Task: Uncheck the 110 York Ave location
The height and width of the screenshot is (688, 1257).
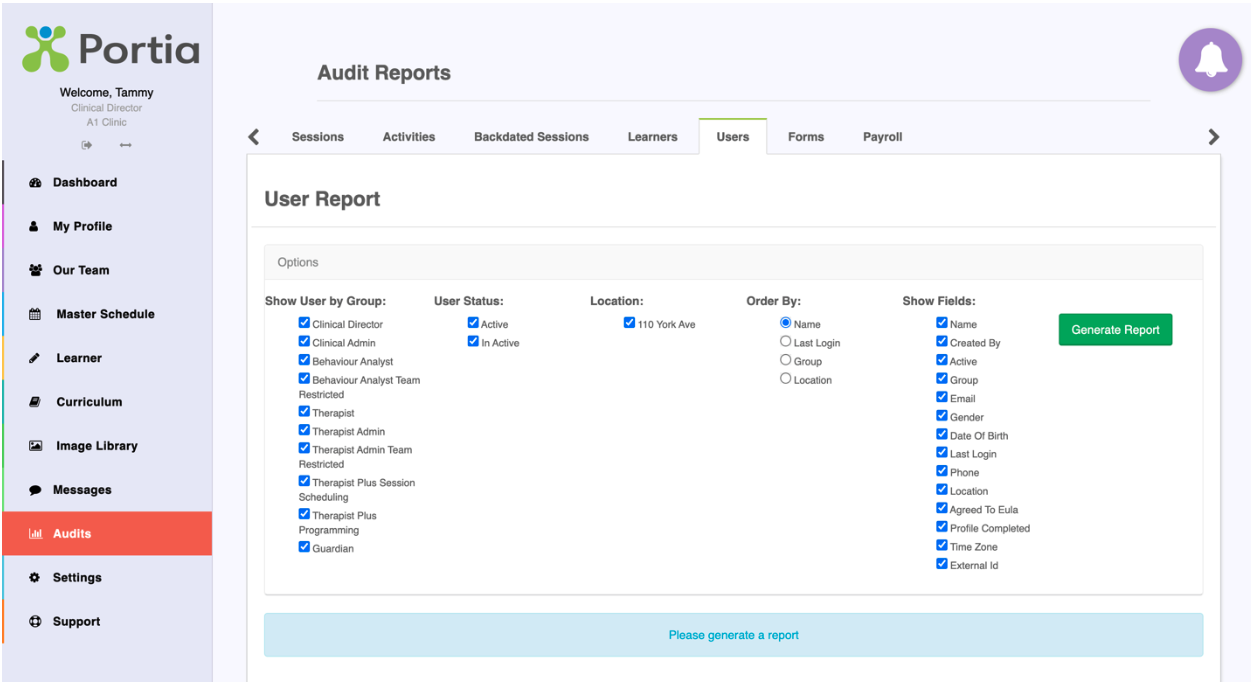Action: [629, 323]
